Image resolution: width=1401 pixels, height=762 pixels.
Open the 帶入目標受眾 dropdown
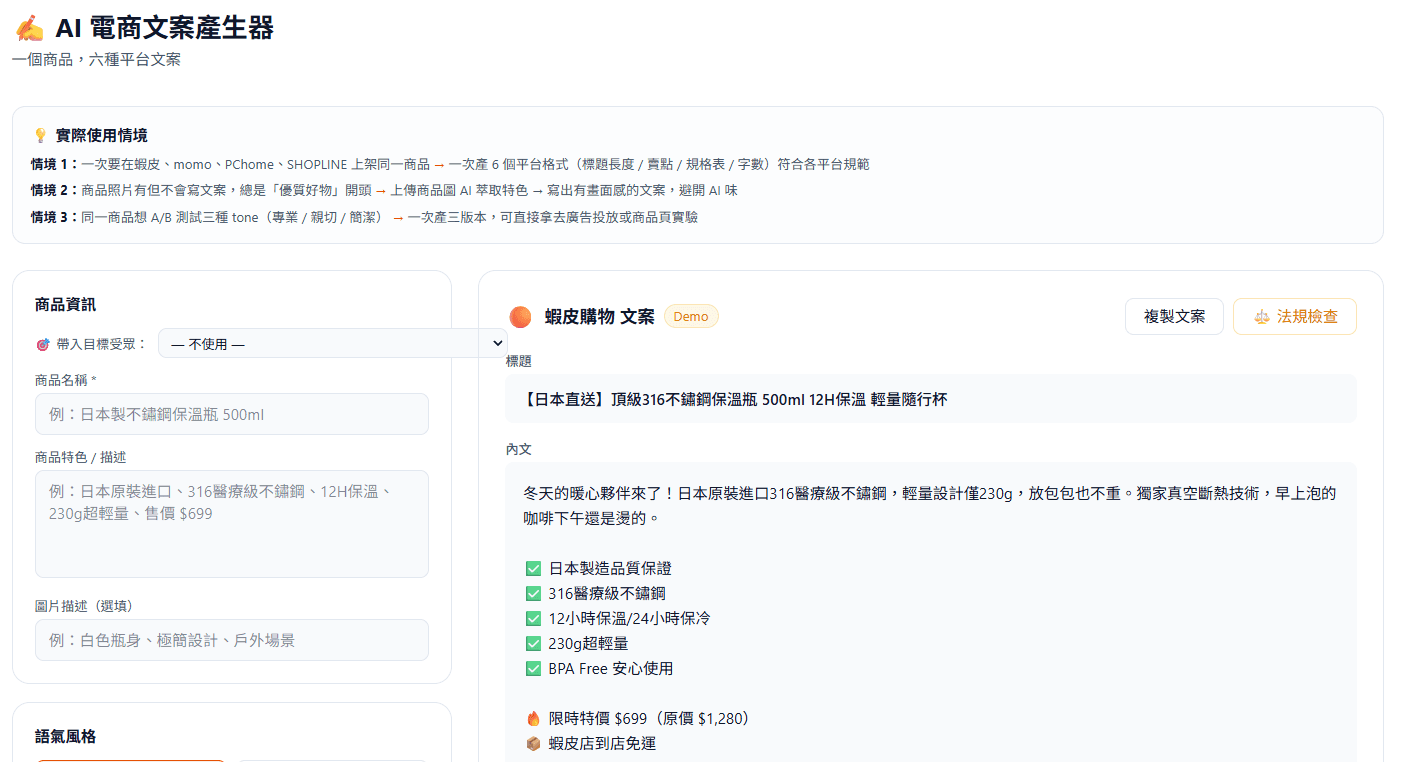click(333, 344)
